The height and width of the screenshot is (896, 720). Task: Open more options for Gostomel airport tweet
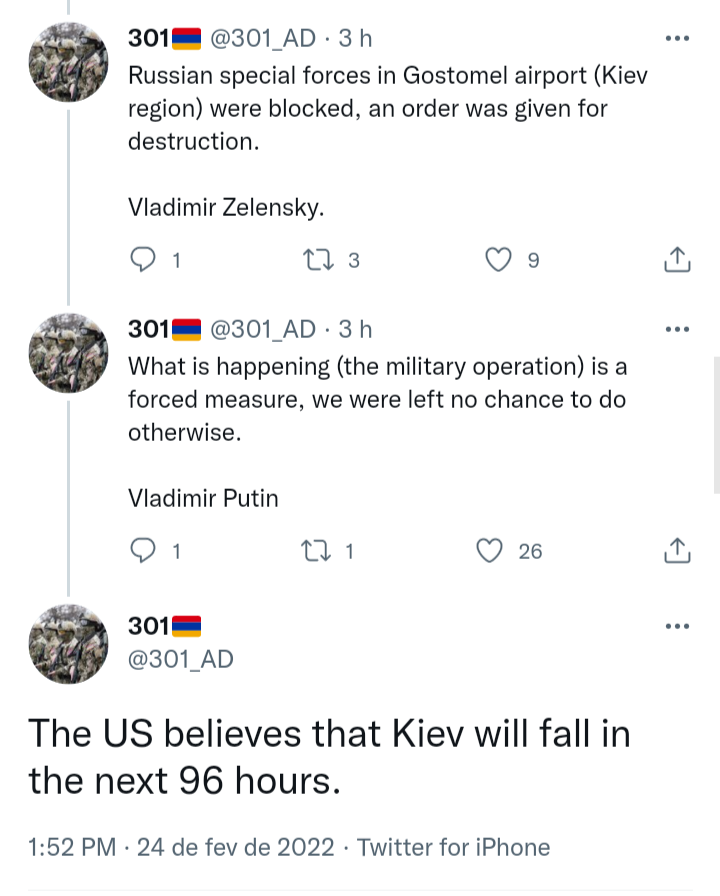[677, 39]
